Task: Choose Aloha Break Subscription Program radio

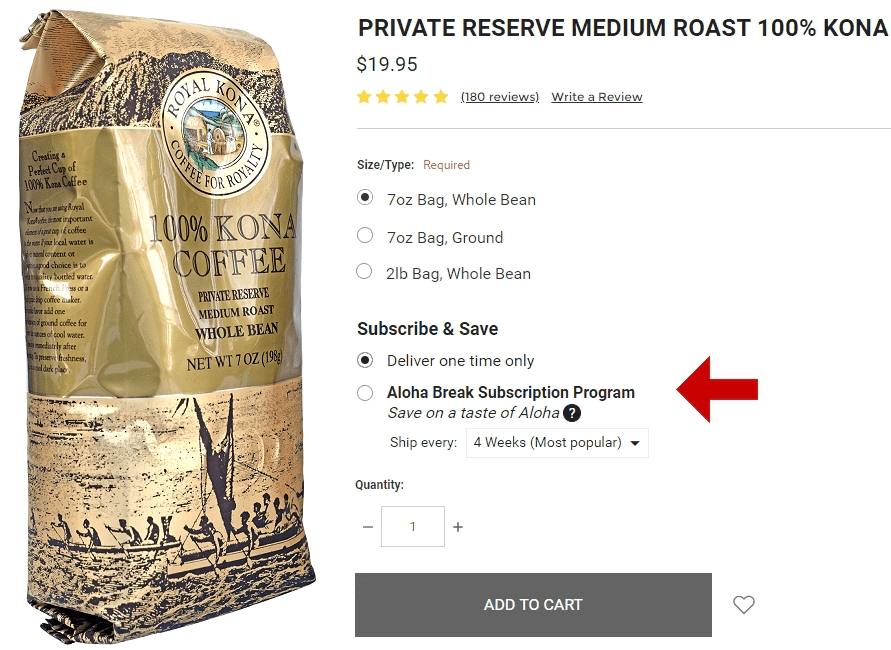Action: pyautogui.click(x=365, y=393)
